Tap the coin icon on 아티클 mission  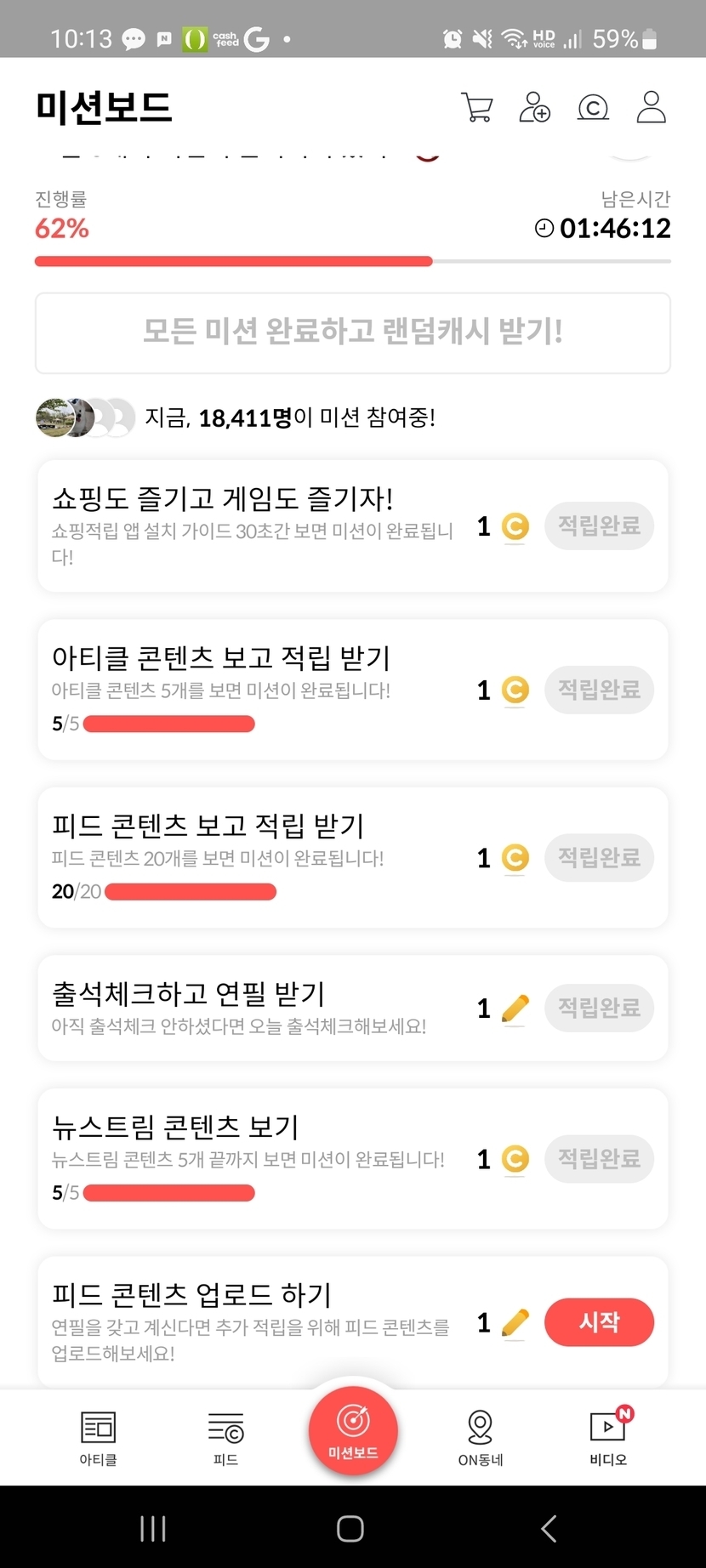pyautogui.click(x=515, y=690)
